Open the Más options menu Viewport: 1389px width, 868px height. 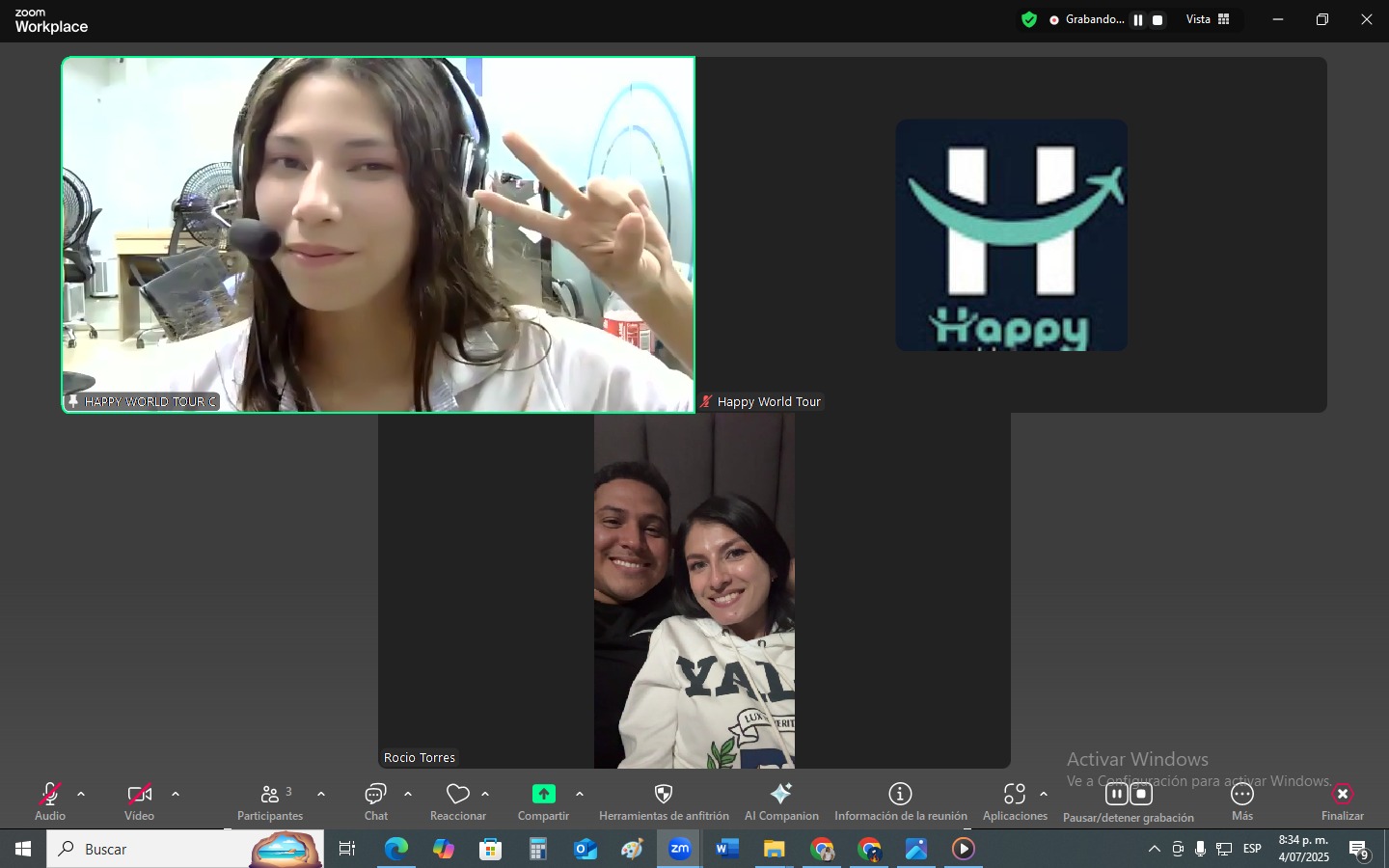coord(1242,800)
